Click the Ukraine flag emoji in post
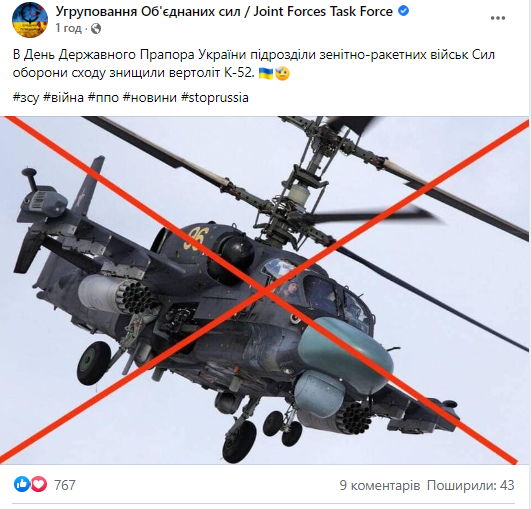Image resolution: width=531 pixels, height=509 pixels. pyautogui.click(x=266, y=73)
